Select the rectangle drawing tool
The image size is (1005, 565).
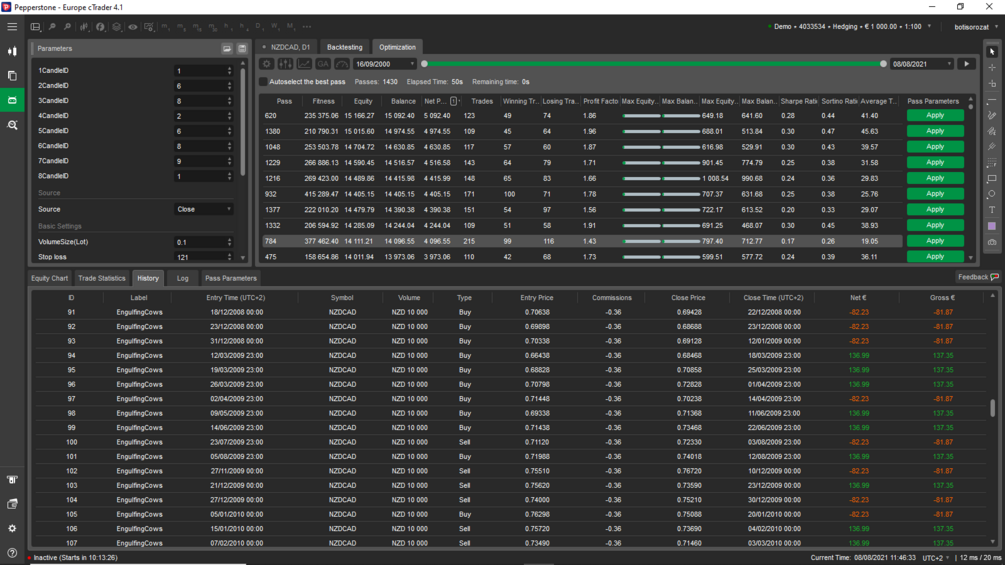point(992,179)
